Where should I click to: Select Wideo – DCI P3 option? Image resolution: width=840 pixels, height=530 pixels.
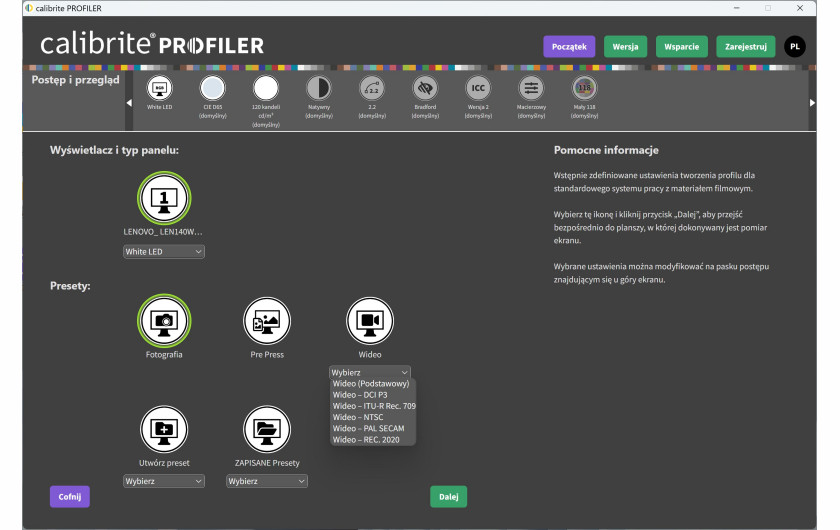(x=373, y=395)
